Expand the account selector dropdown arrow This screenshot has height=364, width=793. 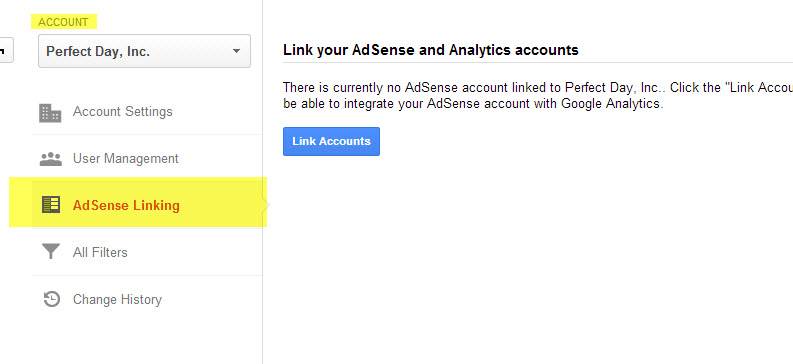[236, 51]
